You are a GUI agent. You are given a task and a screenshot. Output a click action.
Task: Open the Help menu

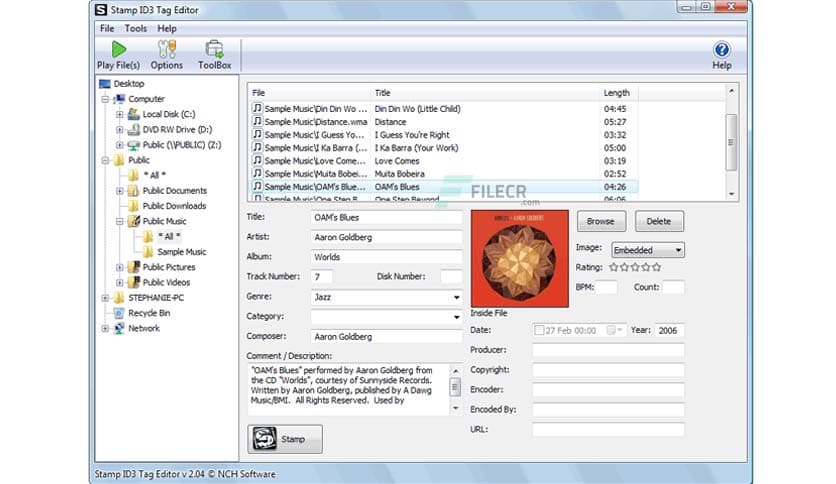(166, 28)
